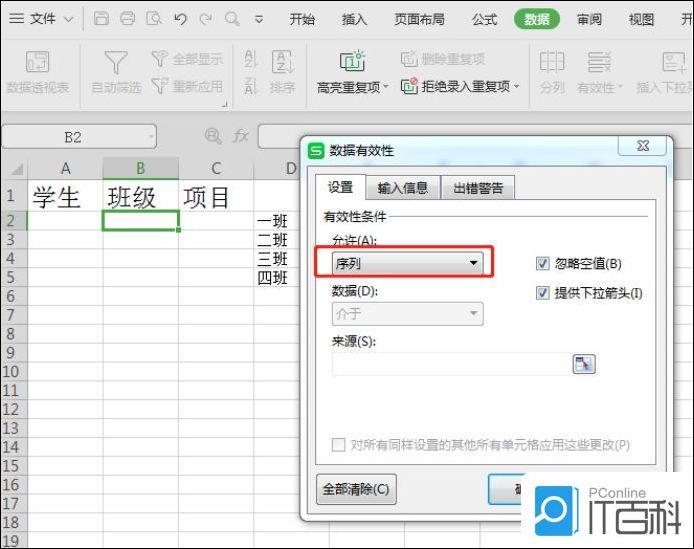
Task: Select column C header
Action: [216, 168]
